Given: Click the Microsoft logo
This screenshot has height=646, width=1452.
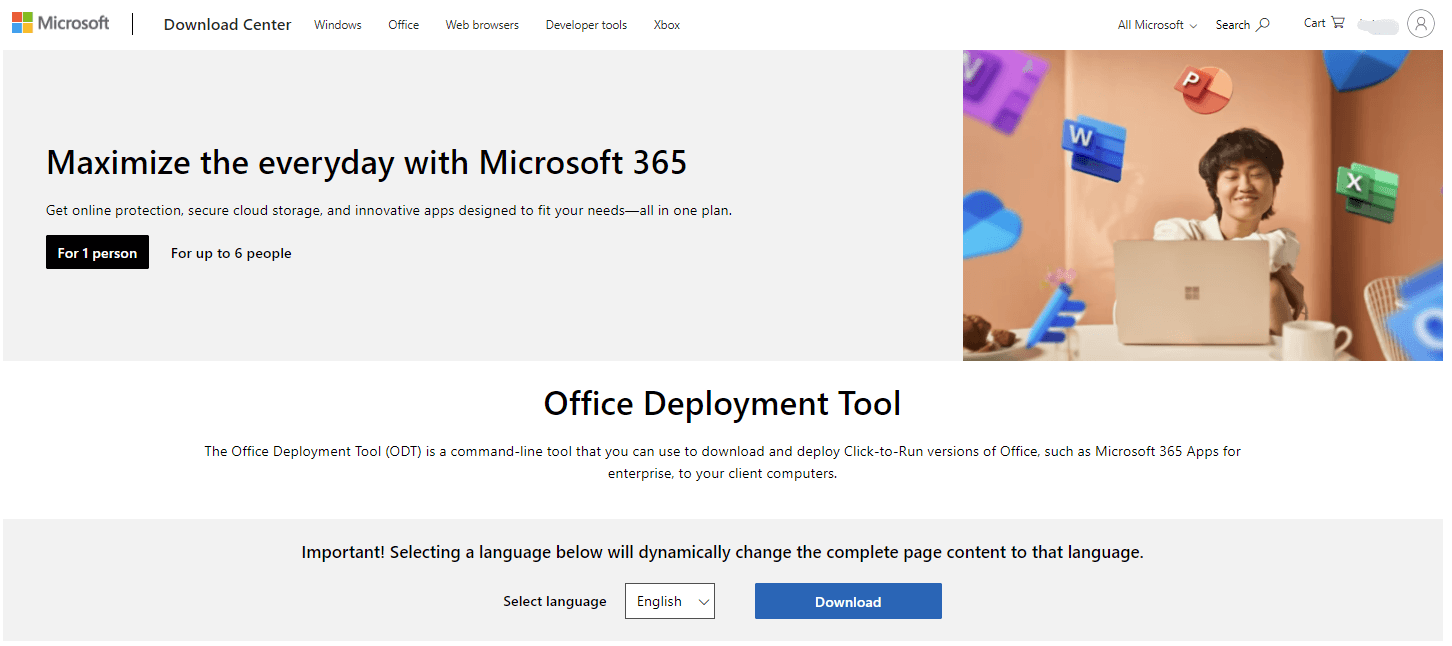Looking at the screenshot, I should click(x=61, y=23).
